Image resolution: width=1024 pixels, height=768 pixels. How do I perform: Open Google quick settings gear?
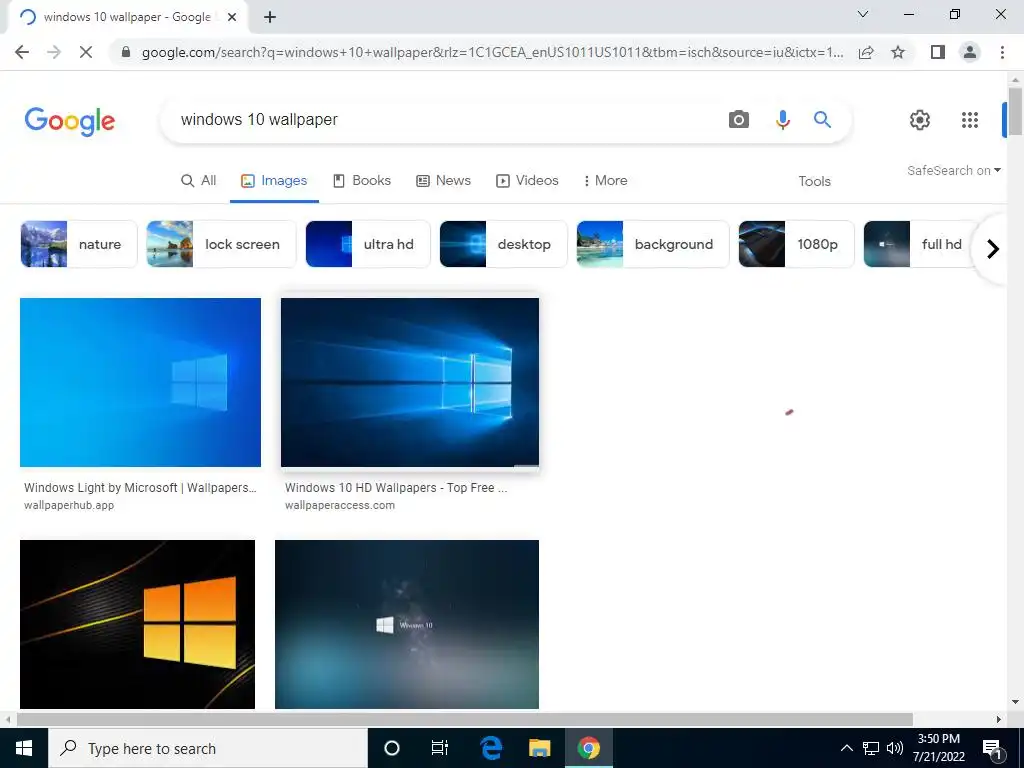pos(920,120)
